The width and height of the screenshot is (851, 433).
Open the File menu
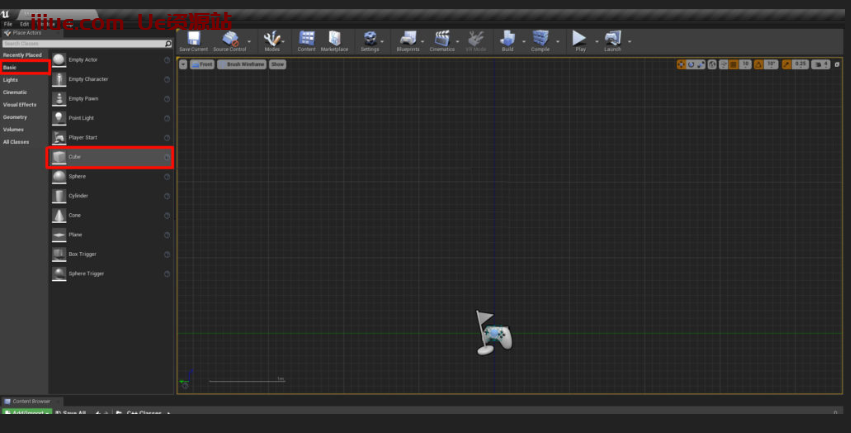point(7,23)
